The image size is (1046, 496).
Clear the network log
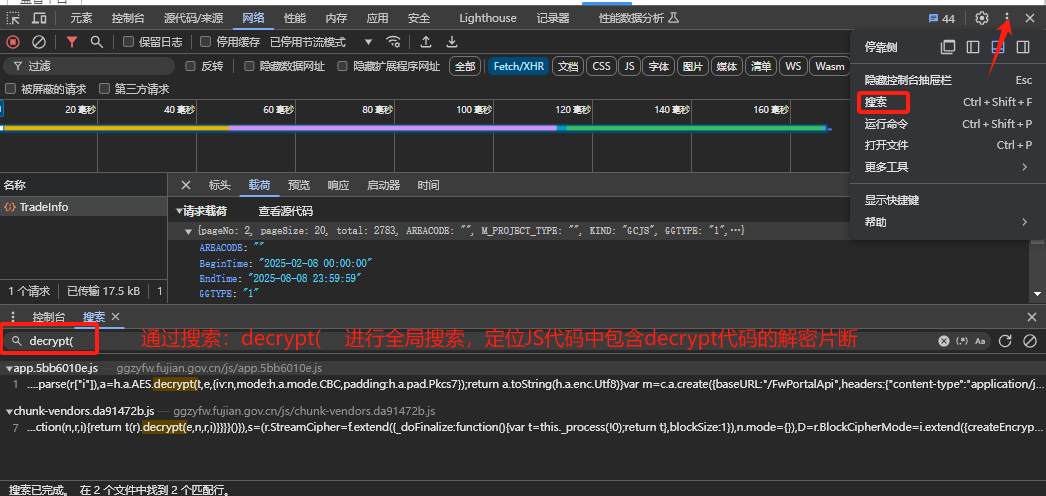tap(39, 42)
